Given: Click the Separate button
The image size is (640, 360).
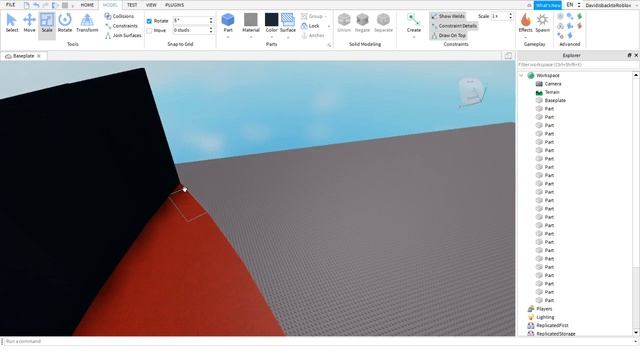Looking at the screenshot, I should click(383, 23).
